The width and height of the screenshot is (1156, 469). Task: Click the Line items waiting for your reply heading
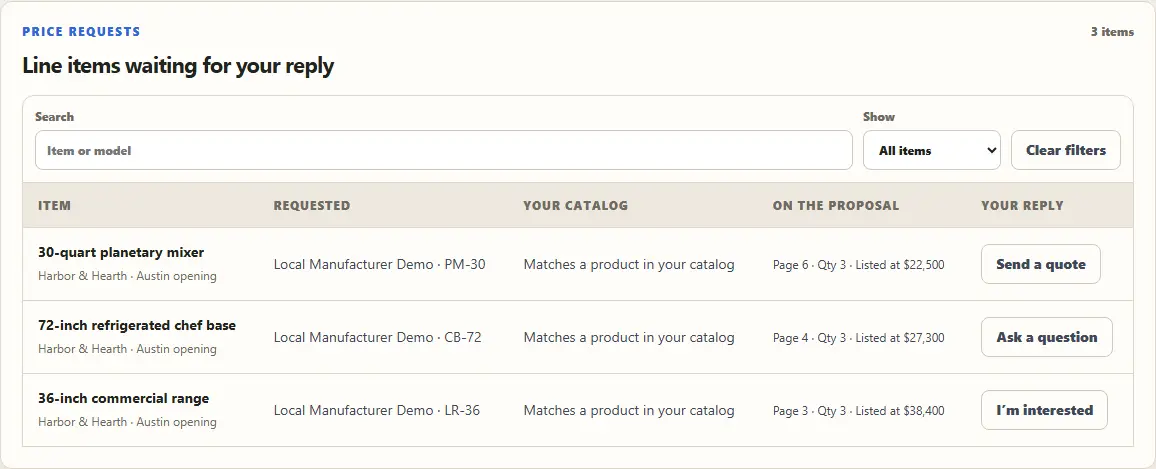pos(178,66)
